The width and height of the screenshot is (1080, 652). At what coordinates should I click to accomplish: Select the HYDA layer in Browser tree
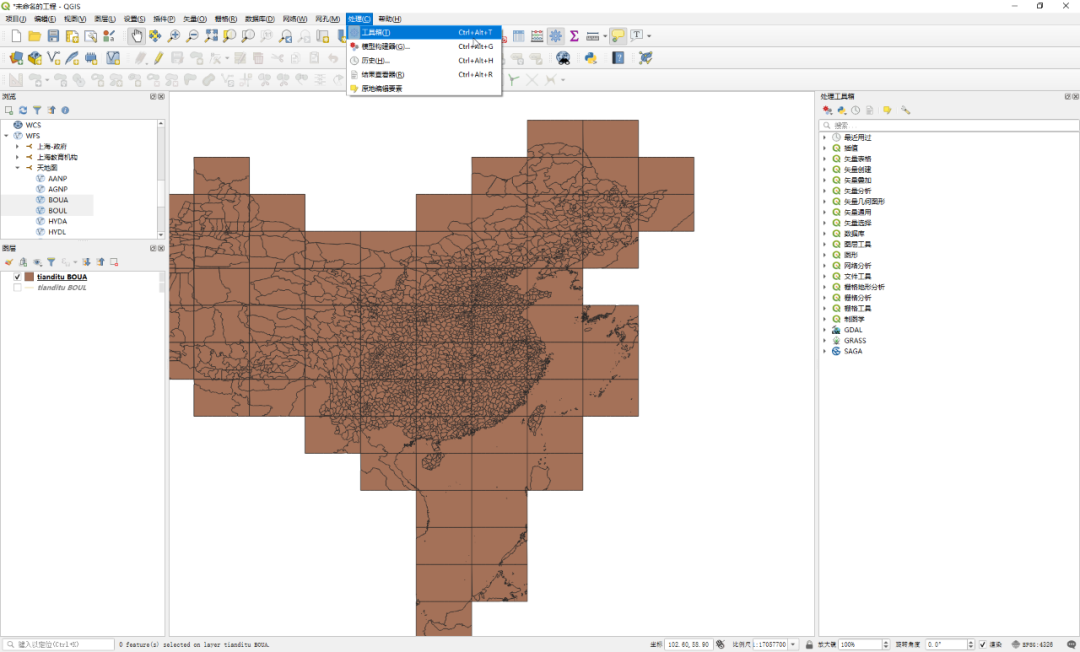coord(58,222)
